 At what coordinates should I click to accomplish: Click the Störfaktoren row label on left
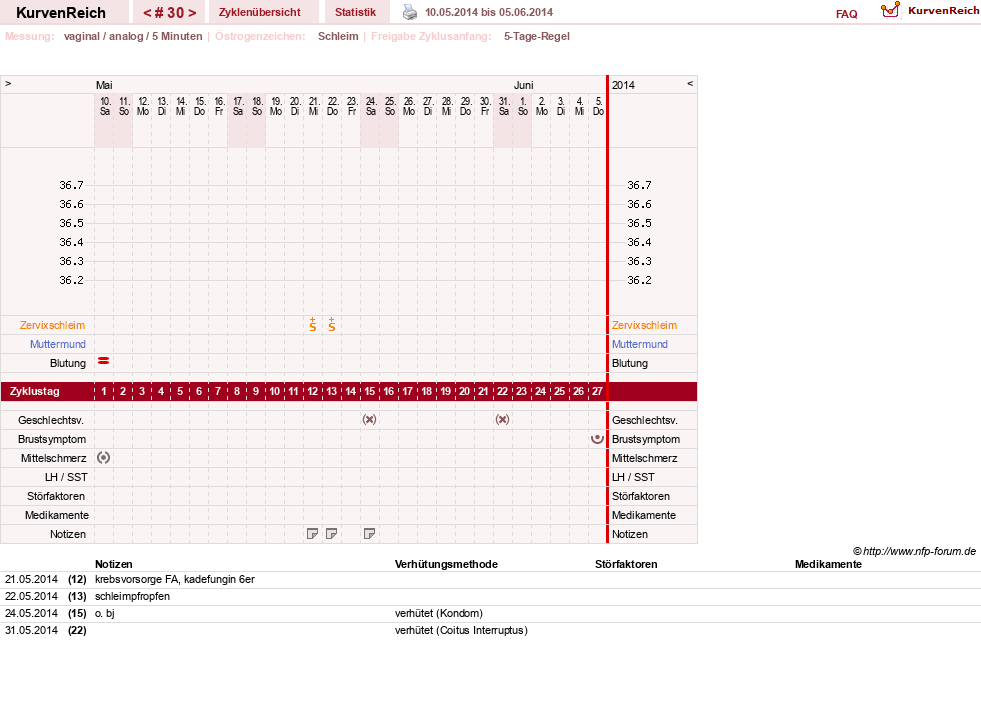56,496
